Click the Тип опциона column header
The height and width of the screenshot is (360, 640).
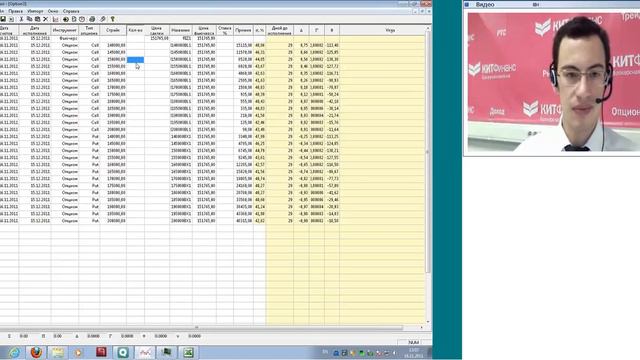pos(89,30)
